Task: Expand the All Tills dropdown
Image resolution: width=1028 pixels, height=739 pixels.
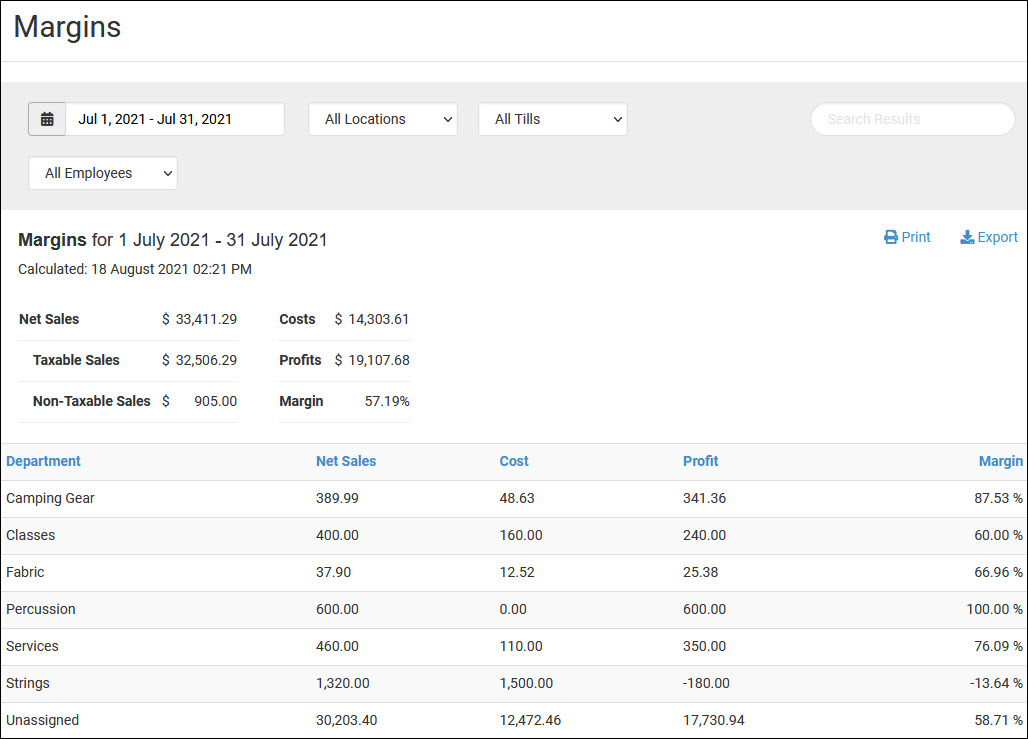Action: (x=553, y=119)
